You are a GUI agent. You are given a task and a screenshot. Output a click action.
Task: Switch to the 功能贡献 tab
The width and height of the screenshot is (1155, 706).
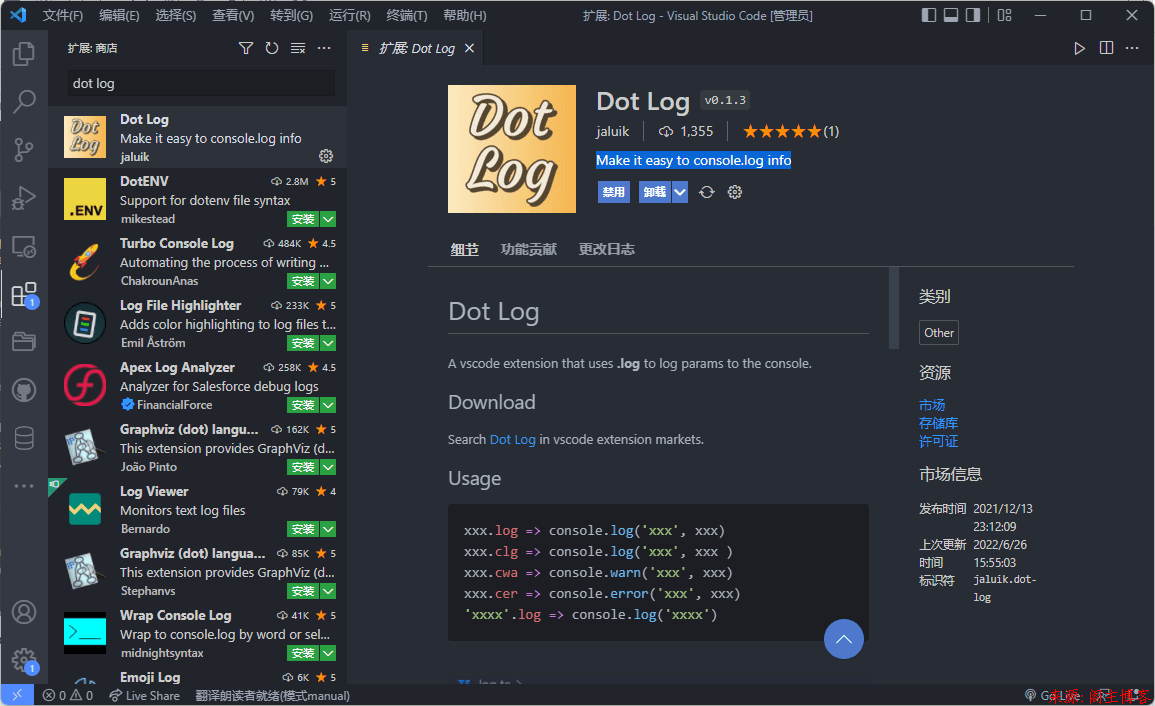click(x=528, y=249)
